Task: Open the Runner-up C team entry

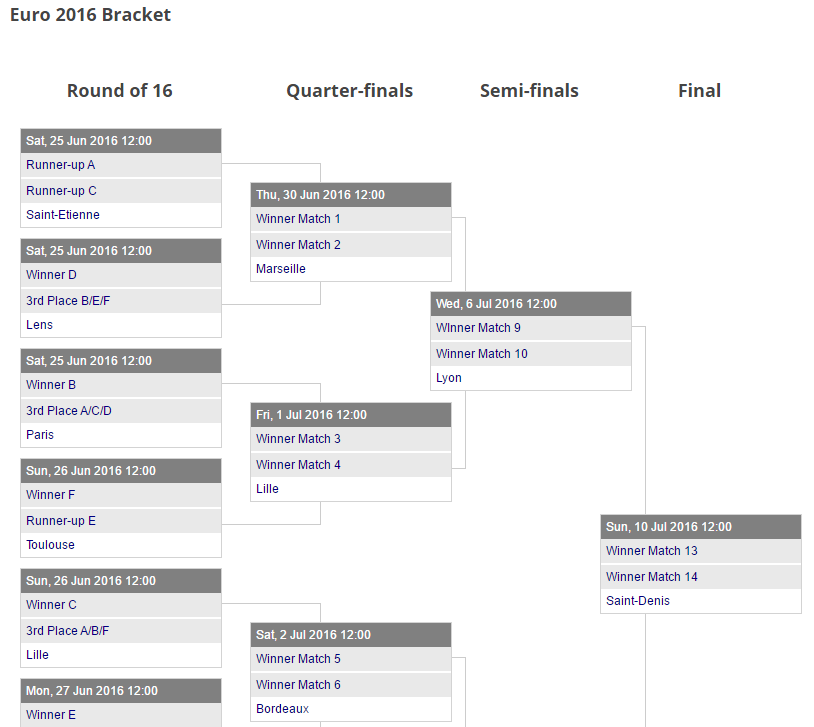Action: point(62,191)
